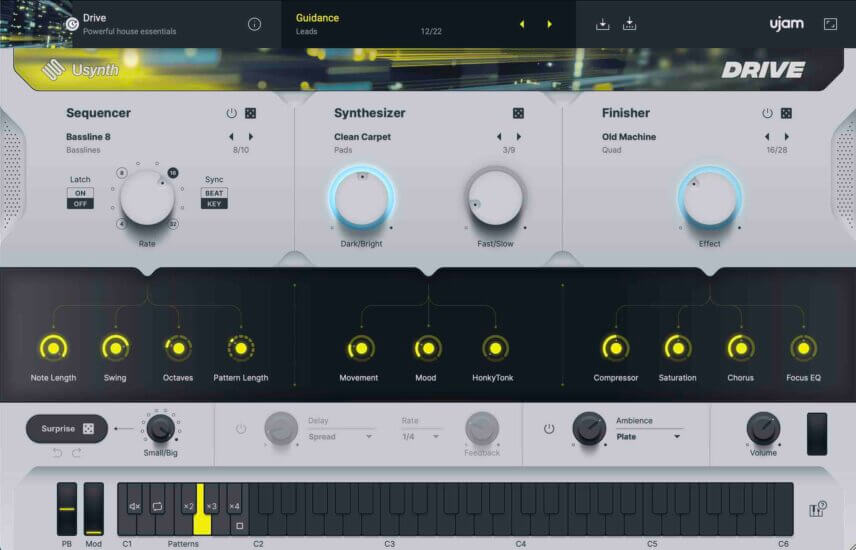This screenshot has height=550, width=856.
Task: Click the Octaves knob
Action: [178, 348]
